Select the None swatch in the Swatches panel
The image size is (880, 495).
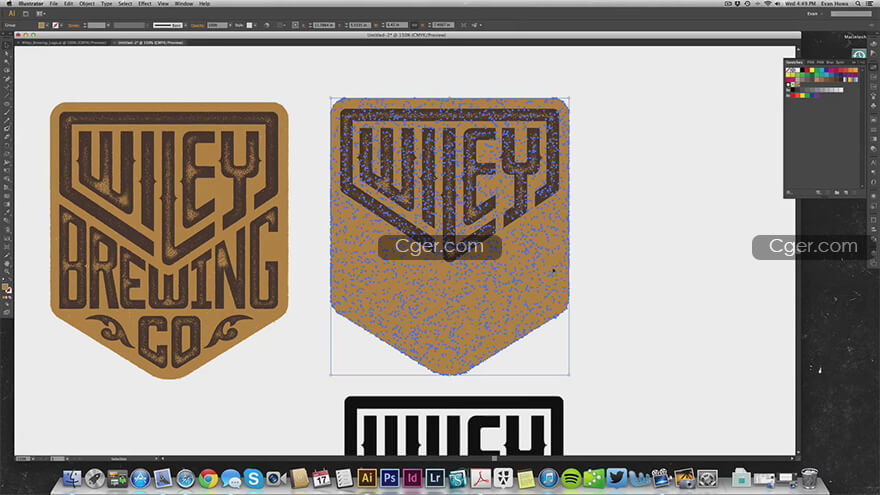(x=787, y=70)
